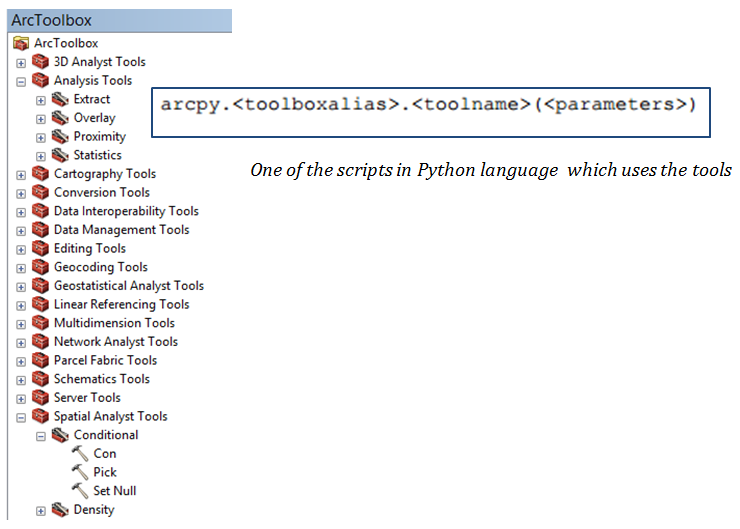This screenshot has width=740, height=529.
Task: Click the Con tool hammer icon
Action: tap(80, 454)
